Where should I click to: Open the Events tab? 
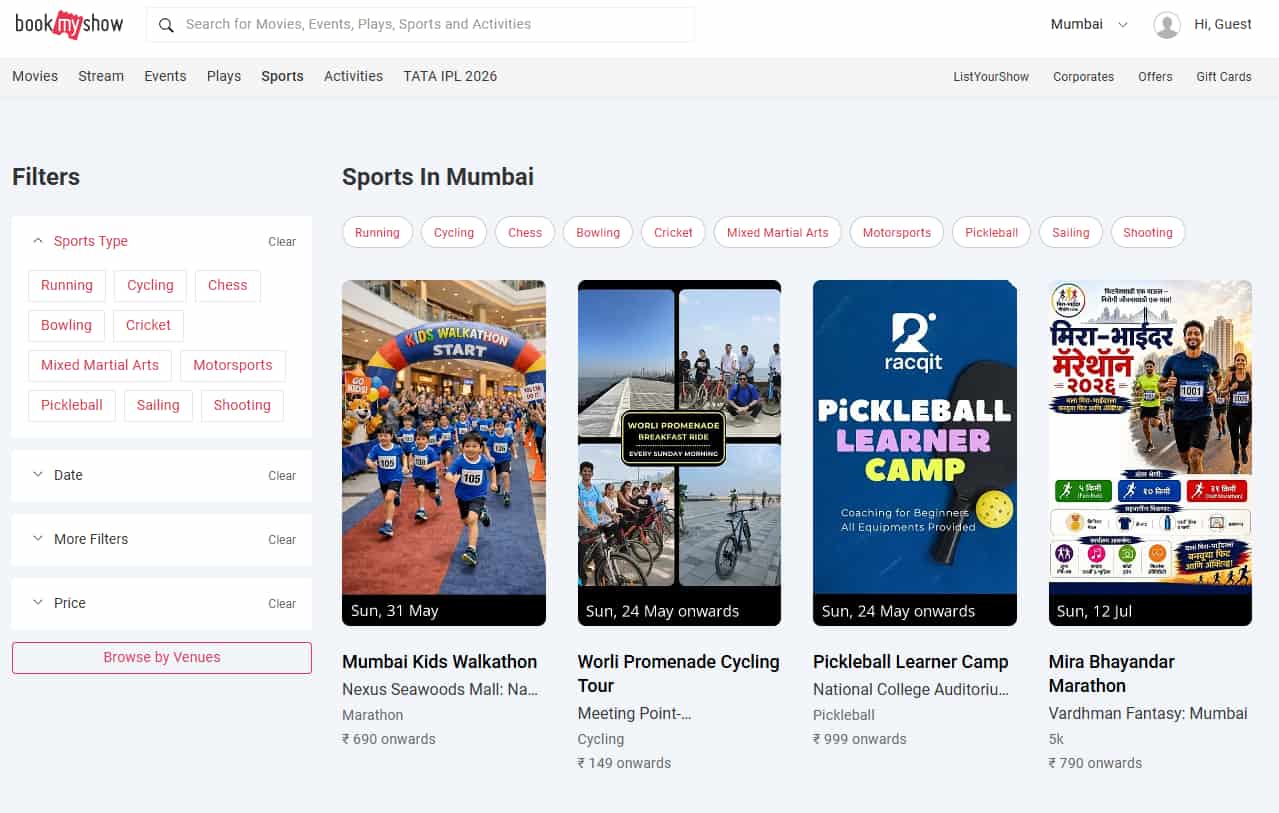click(x=165, y=76)
